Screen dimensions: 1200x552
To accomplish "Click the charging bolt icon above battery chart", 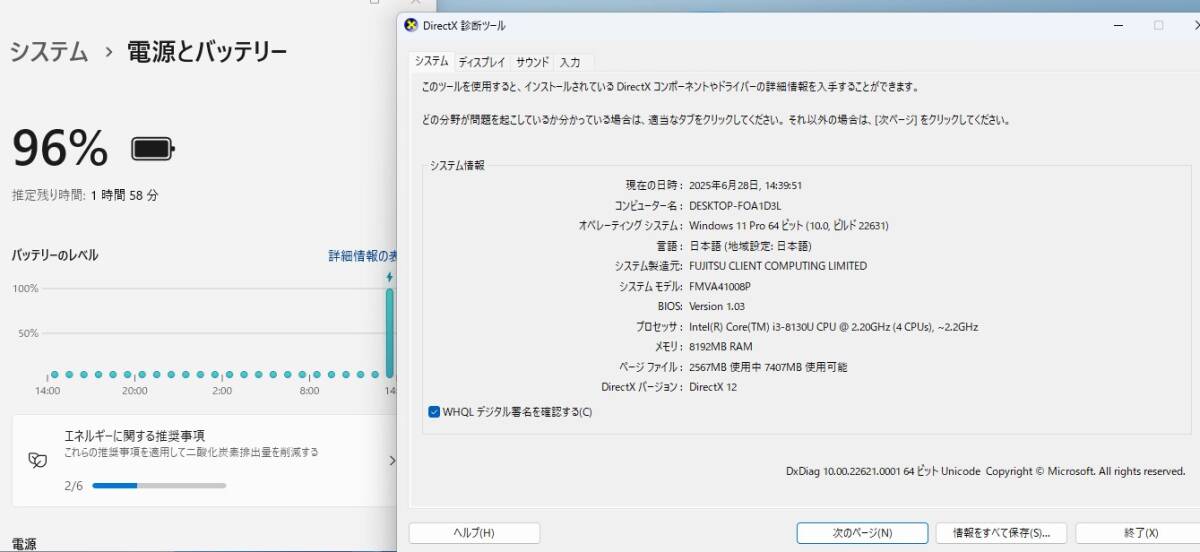I will coord(390,277).
